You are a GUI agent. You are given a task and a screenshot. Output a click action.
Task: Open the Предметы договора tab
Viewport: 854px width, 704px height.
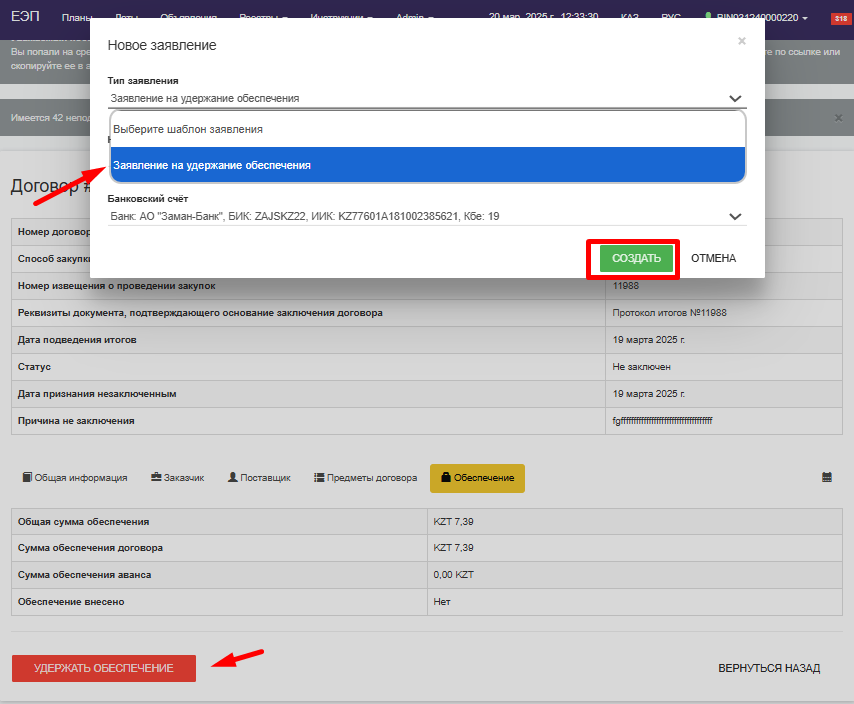tap(365, 478)
